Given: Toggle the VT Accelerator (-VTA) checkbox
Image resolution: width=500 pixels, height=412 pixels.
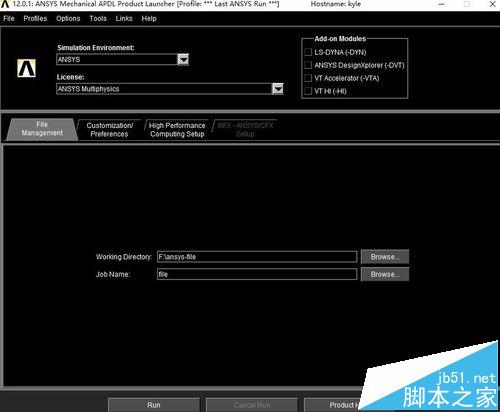Looking at the screenshot, I should [x=308, y=78].
